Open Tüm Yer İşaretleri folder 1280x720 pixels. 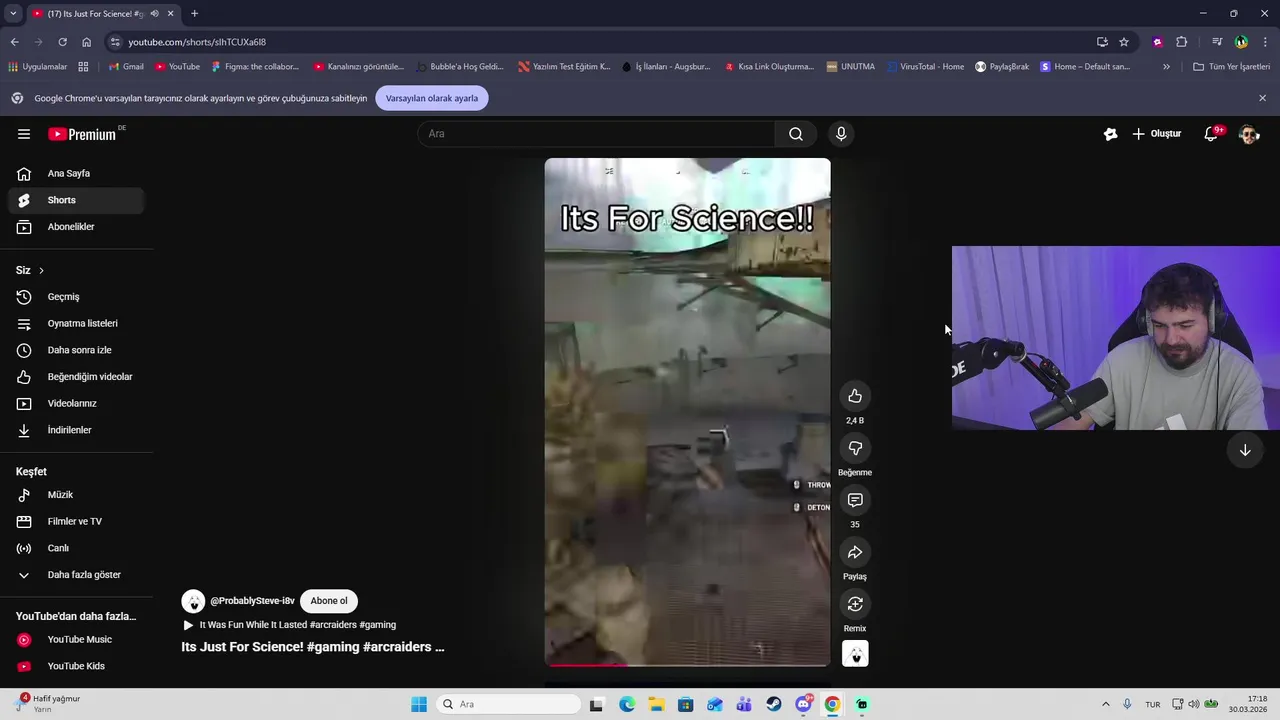click(x=1231, y=67)
